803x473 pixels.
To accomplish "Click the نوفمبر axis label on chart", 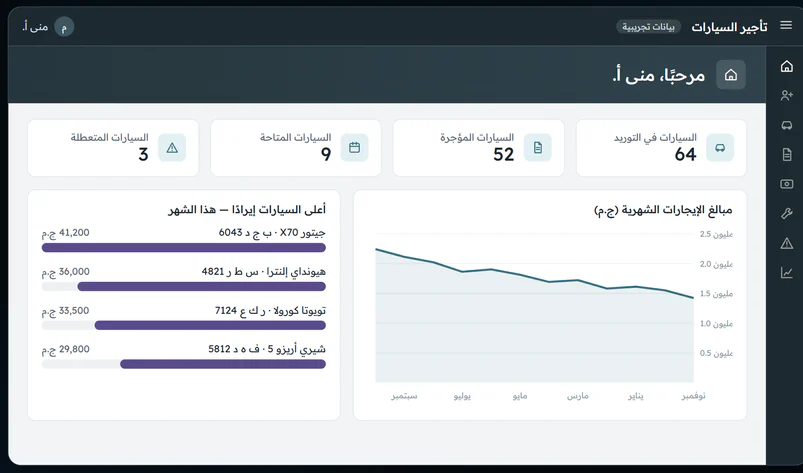I will pos(693,396).
